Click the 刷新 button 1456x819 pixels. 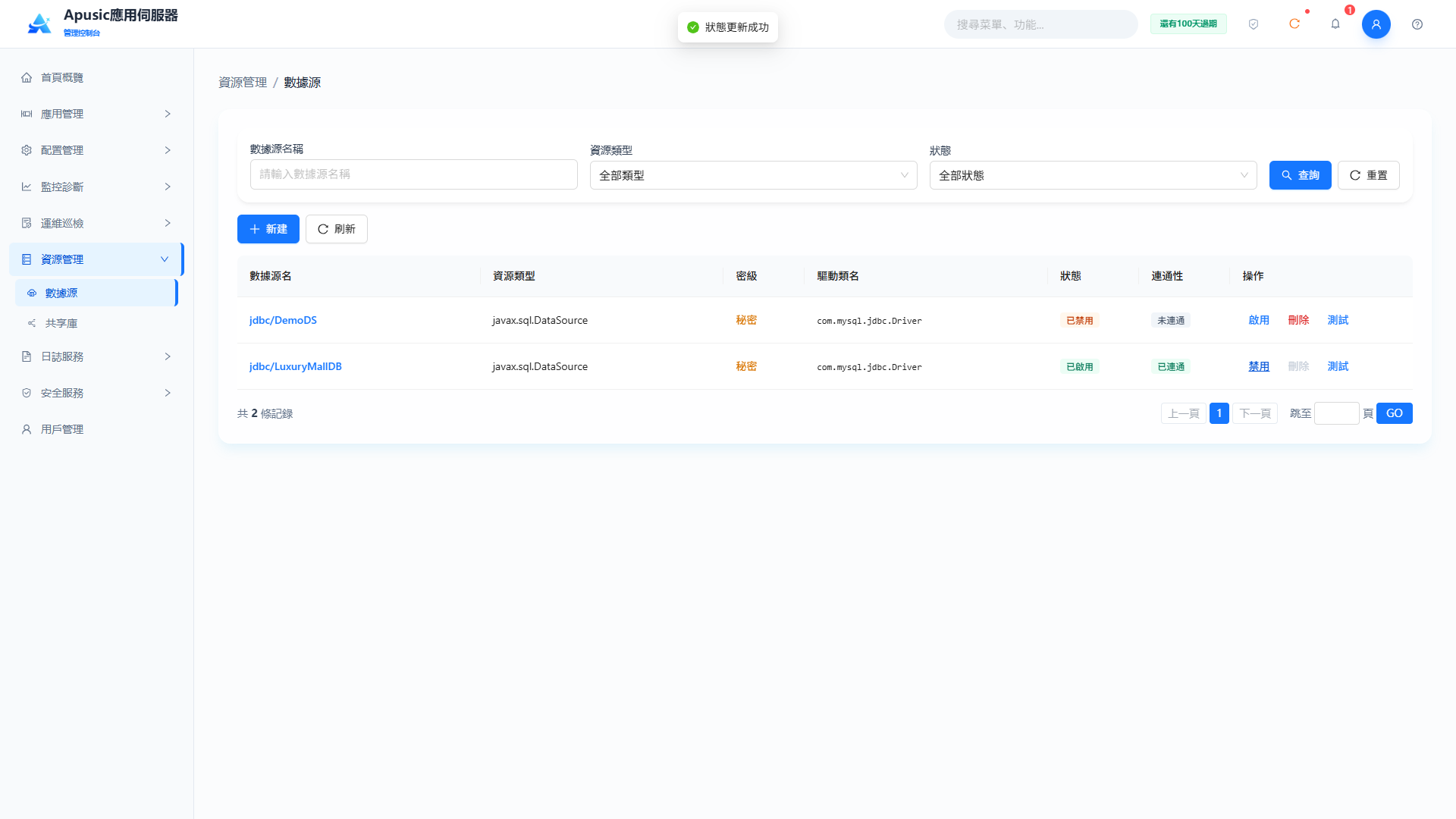(337, 229)
